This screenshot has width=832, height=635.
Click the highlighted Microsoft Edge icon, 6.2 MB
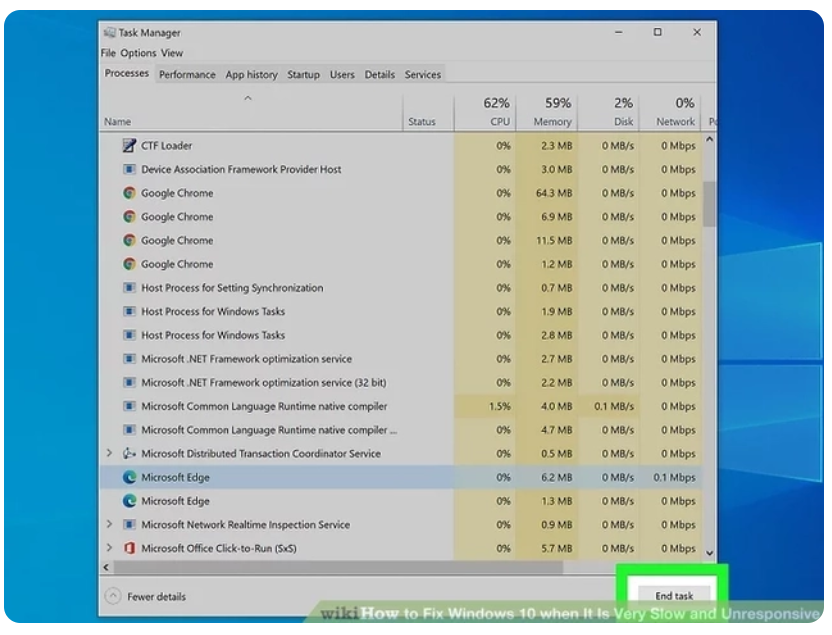pyautogui.click(x=129, y=477)
